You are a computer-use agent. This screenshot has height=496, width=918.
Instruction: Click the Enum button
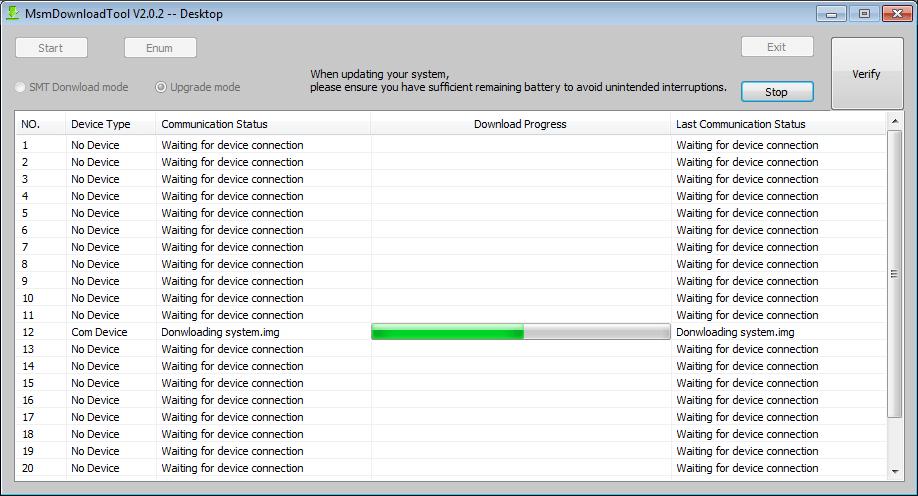coord(160,48)
